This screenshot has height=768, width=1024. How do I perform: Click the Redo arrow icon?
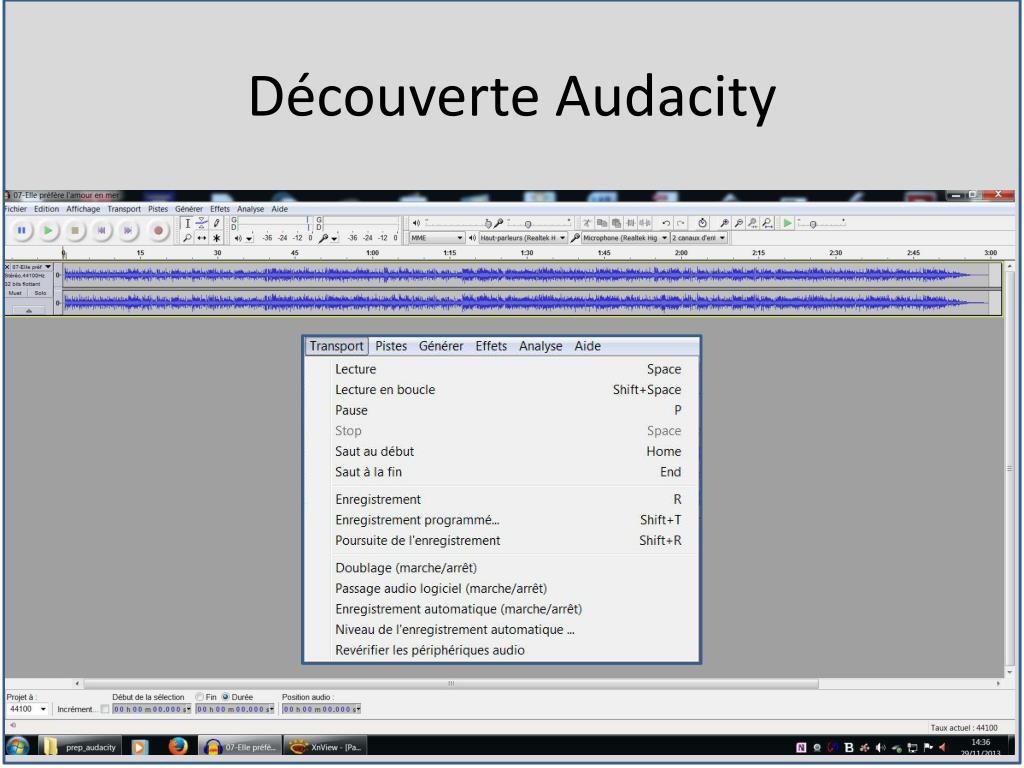pyautogui.click(x=680, y=223)
